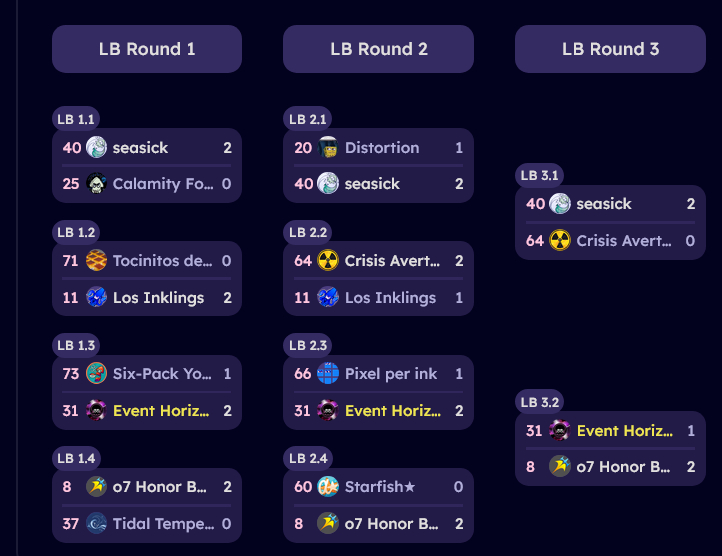Select the LB Round 3 header
The image size is (722, 556).
tap(610, 49)
